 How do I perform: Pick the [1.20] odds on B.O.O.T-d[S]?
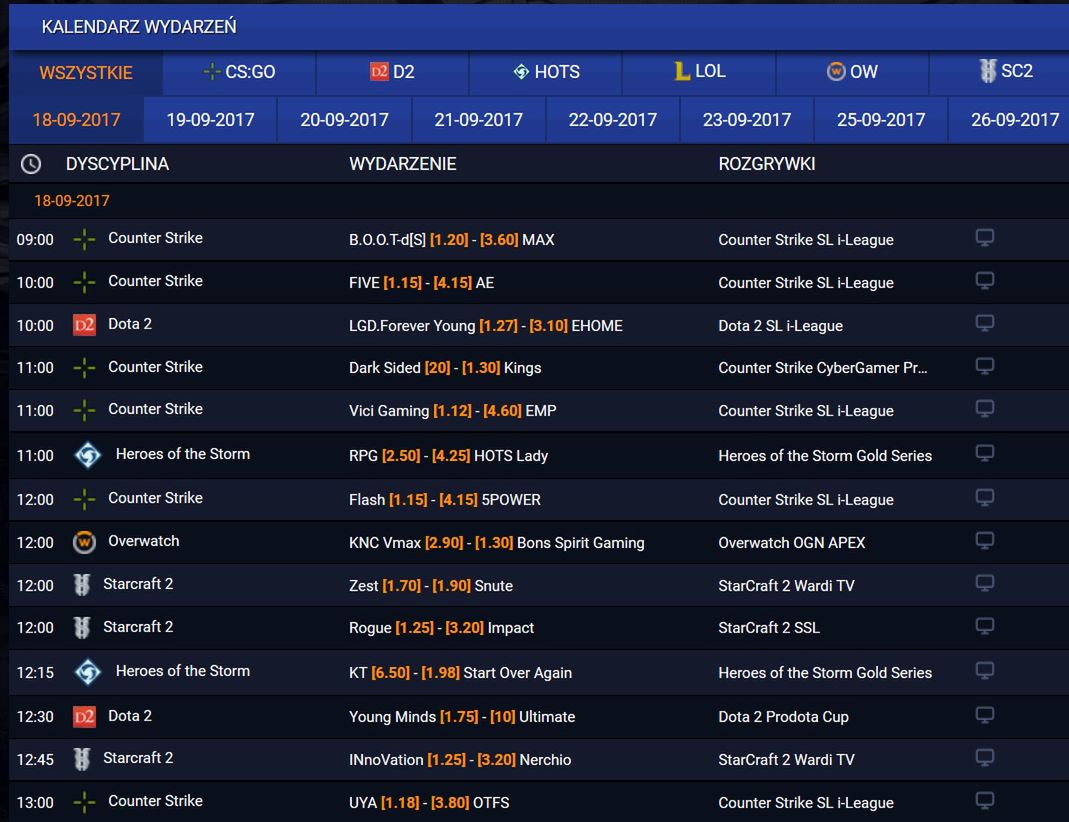pyautogui.click(x=449, y=240)
